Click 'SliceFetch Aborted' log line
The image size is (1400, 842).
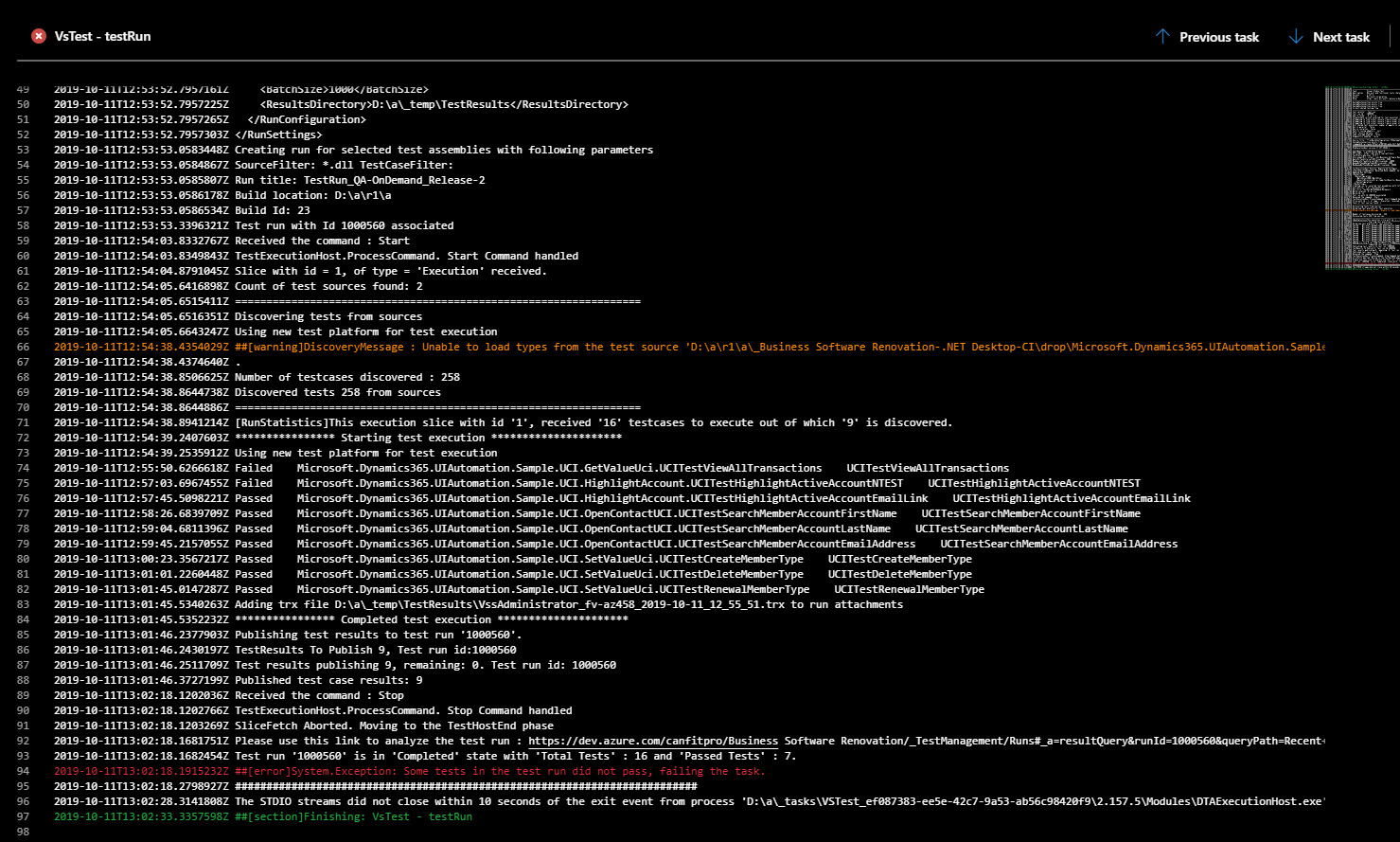click(304, 726)
